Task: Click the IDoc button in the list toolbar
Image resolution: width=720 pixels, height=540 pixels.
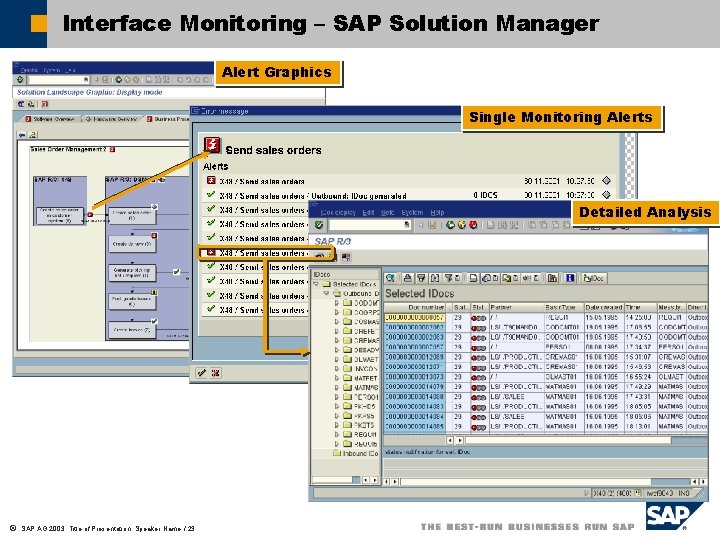Action: point(594,278)
